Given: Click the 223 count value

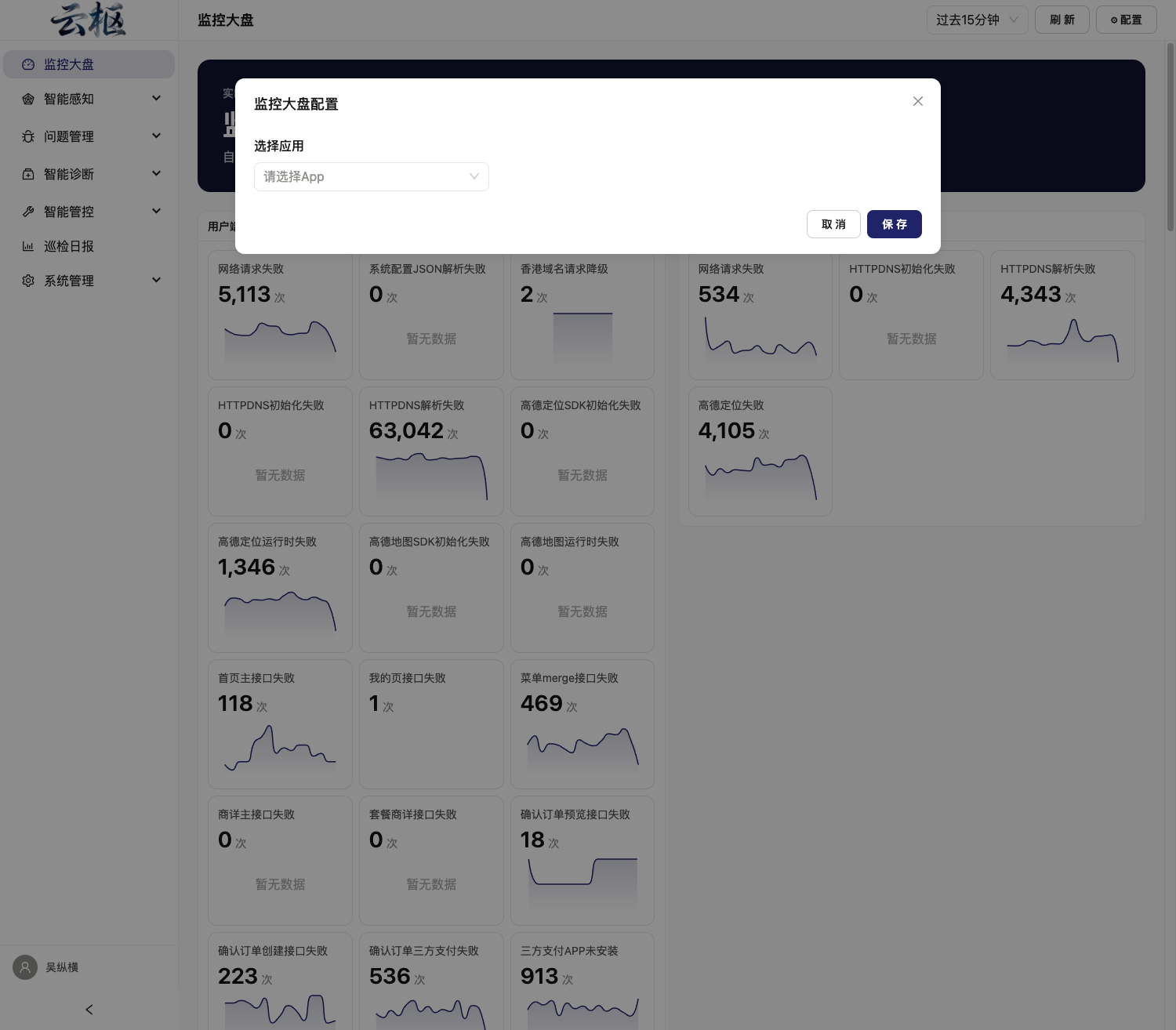Looking at the screenshot, I should (x=238, y=976).
